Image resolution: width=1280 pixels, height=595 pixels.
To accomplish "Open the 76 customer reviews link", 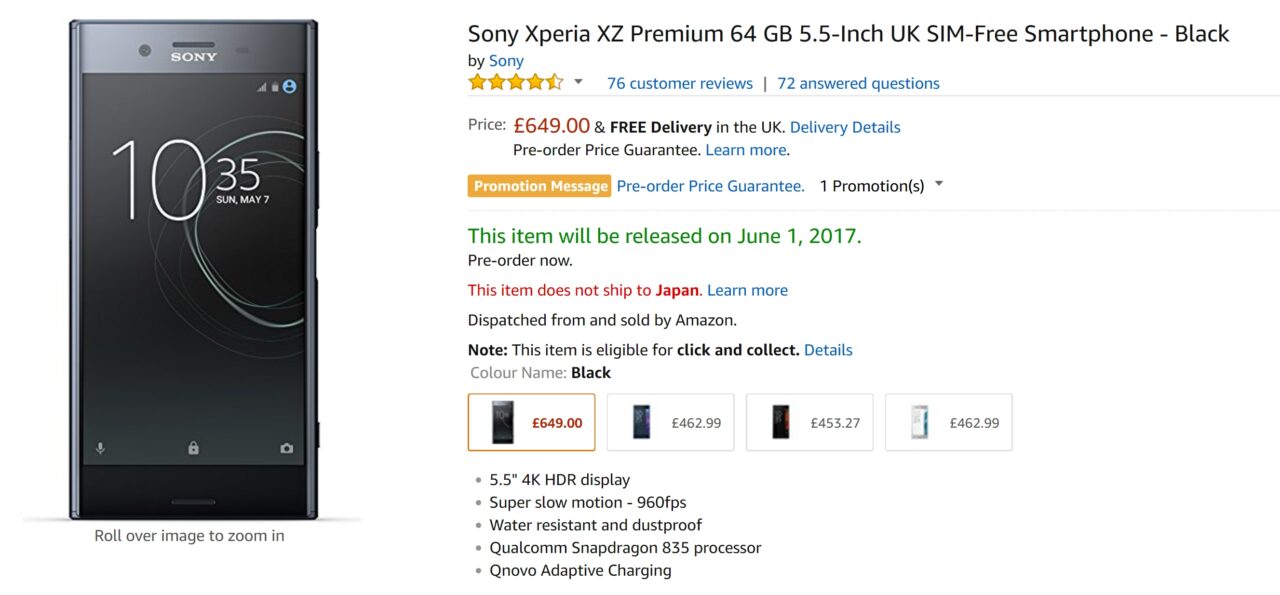I will pos(680,84).
